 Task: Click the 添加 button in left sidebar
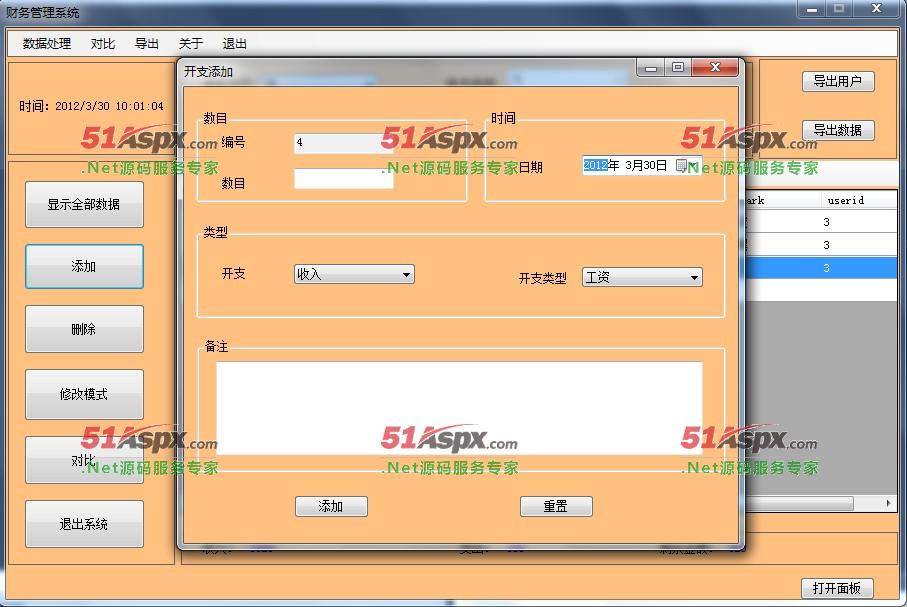84,266
